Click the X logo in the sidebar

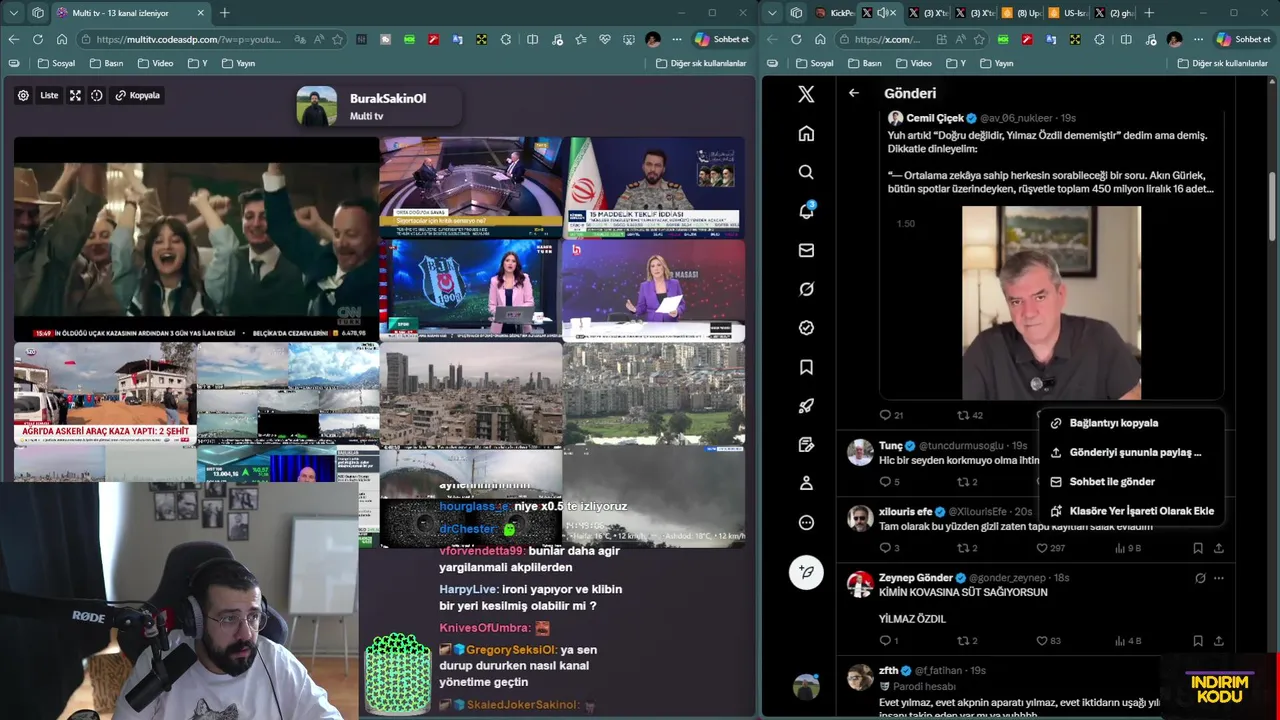[x=806, y=94]
